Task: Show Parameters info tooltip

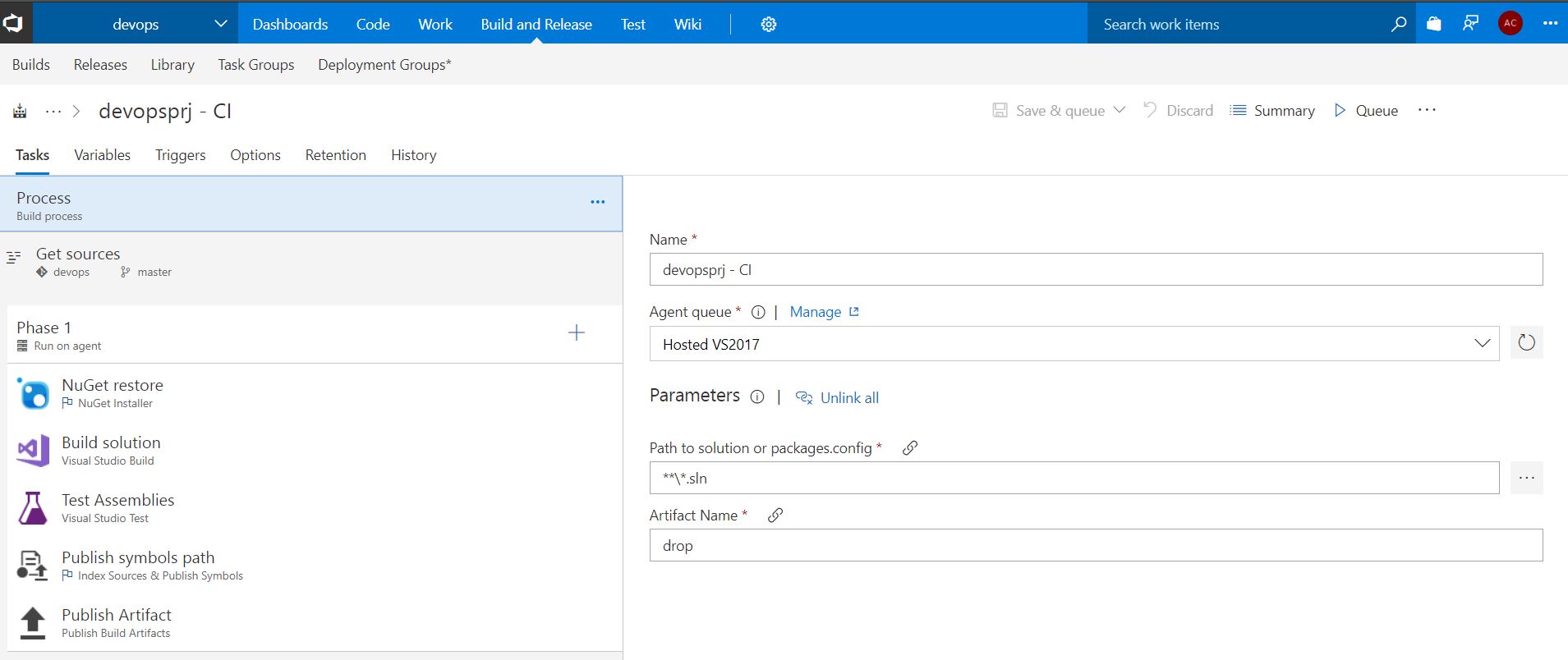Action: [757, 397]
